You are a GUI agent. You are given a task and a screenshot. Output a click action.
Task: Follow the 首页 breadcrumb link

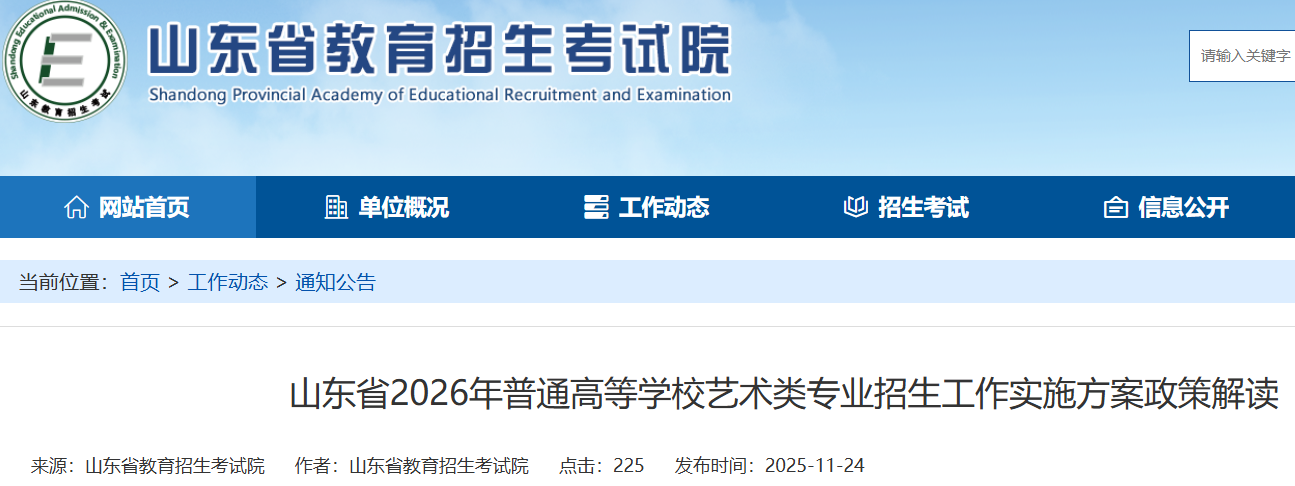[x=140, y=282]
